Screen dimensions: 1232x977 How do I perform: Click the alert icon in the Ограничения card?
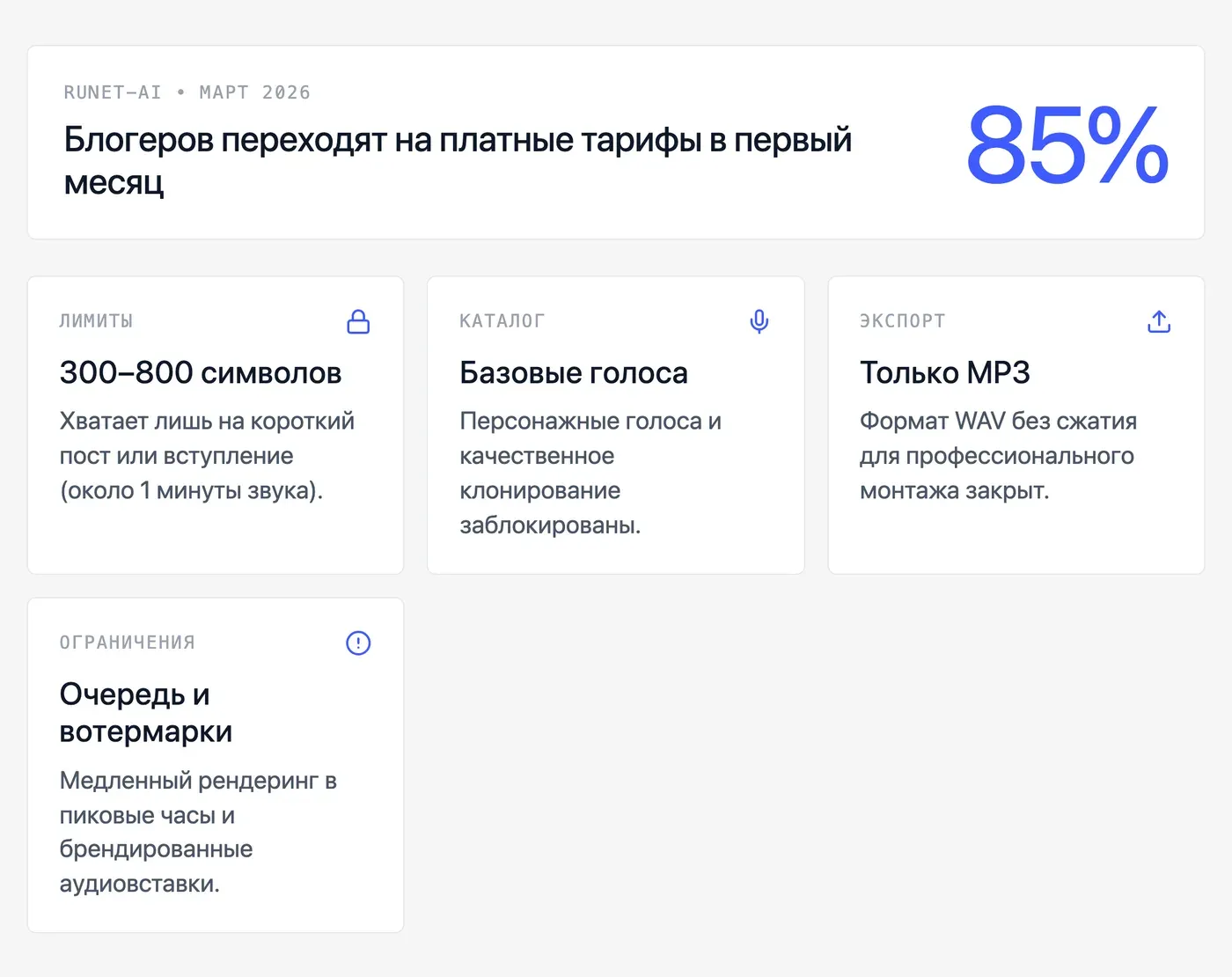click(358, 643)
